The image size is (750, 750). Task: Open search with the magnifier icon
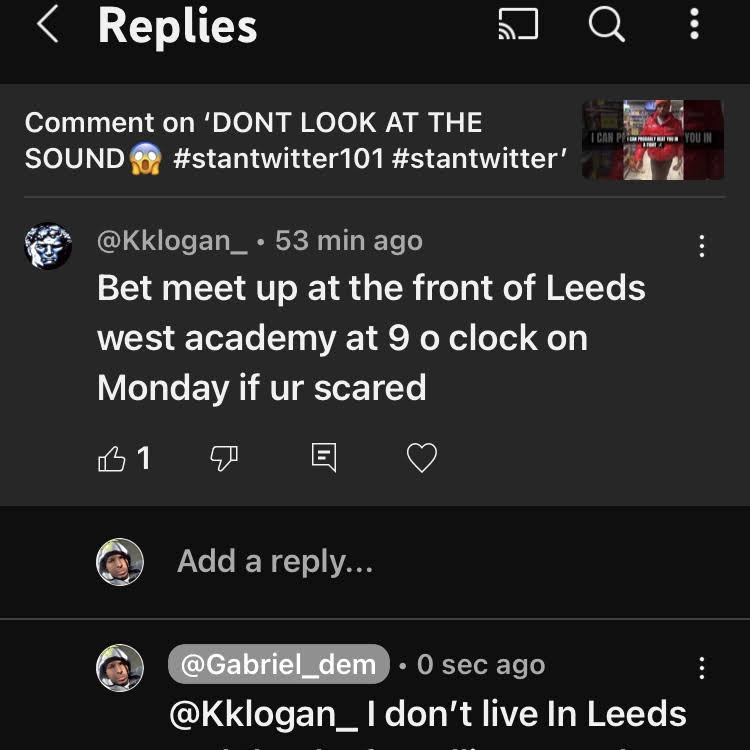pos(606,25)
